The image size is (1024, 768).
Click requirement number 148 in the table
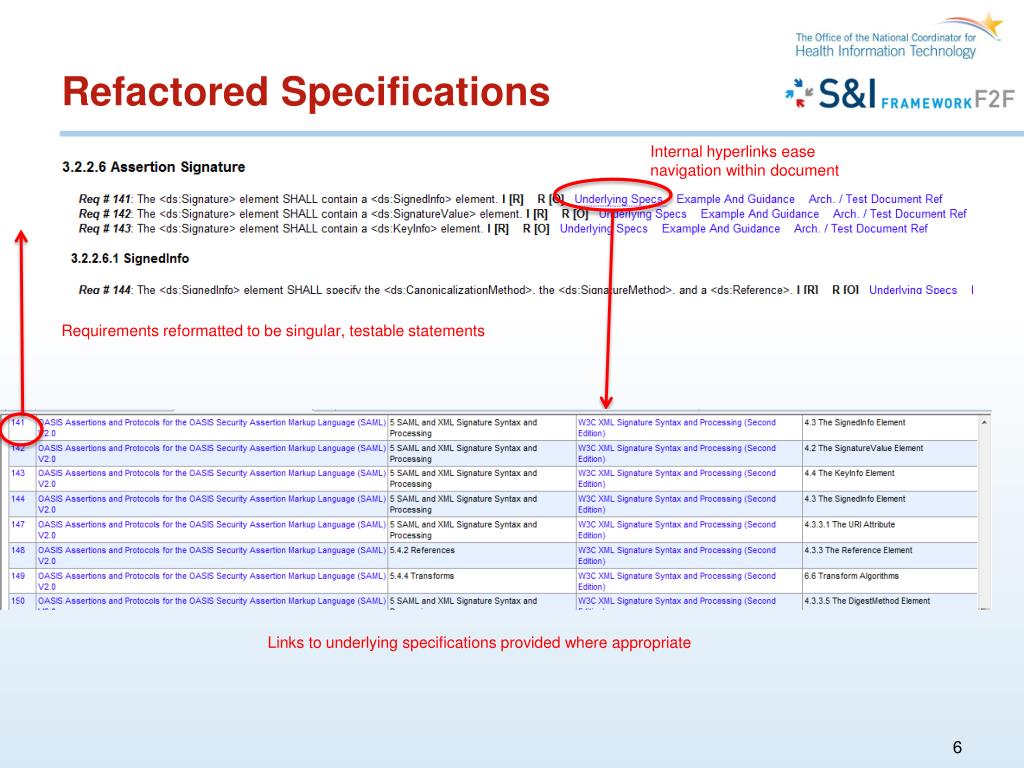[x=18, y=550]
